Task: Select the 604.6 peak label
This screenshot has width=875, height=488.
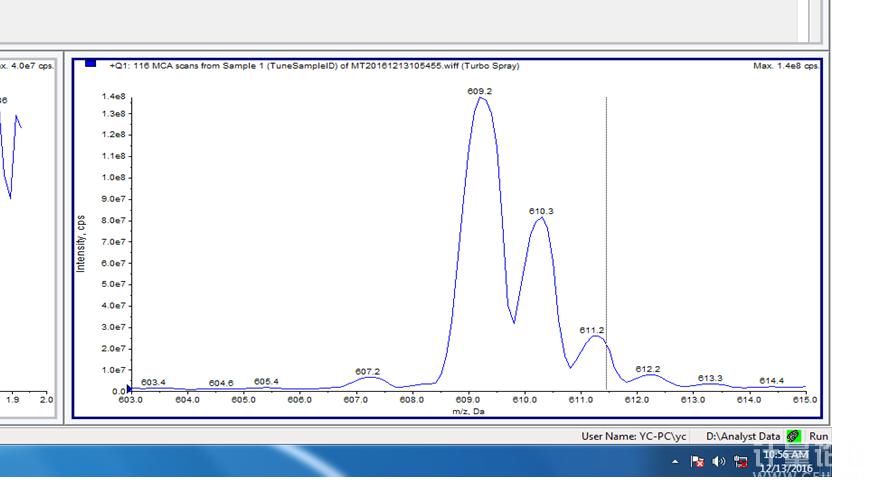Action: pos(221,383)
